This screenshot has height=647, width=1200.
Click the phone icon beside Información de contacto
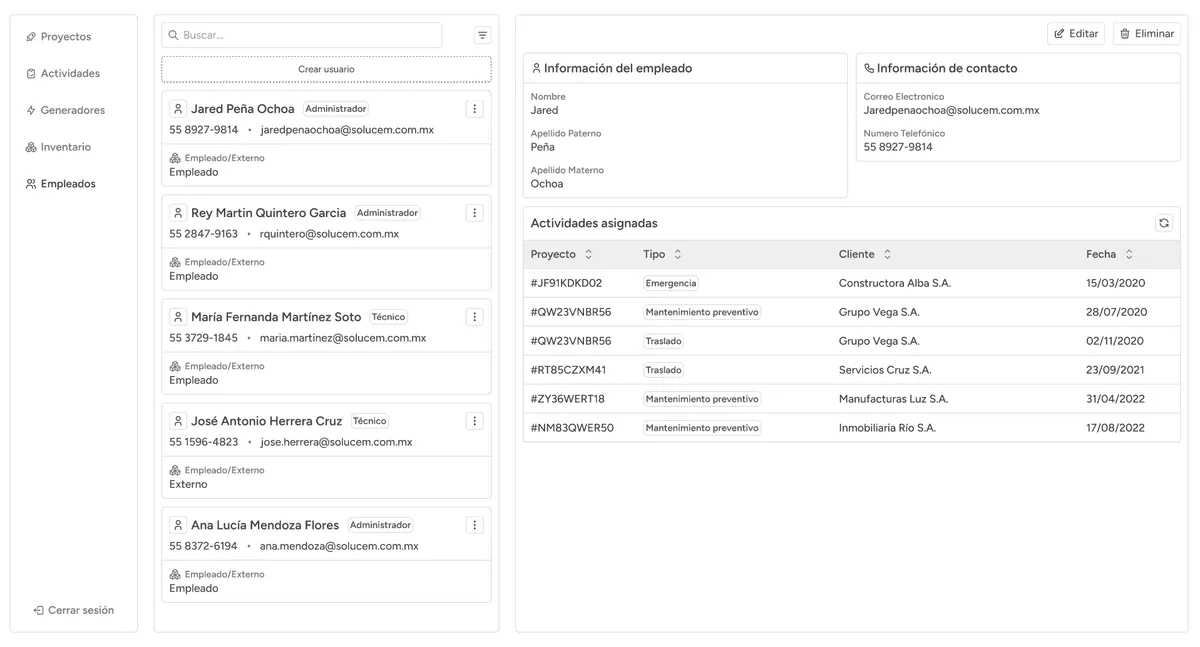[867, 68]
